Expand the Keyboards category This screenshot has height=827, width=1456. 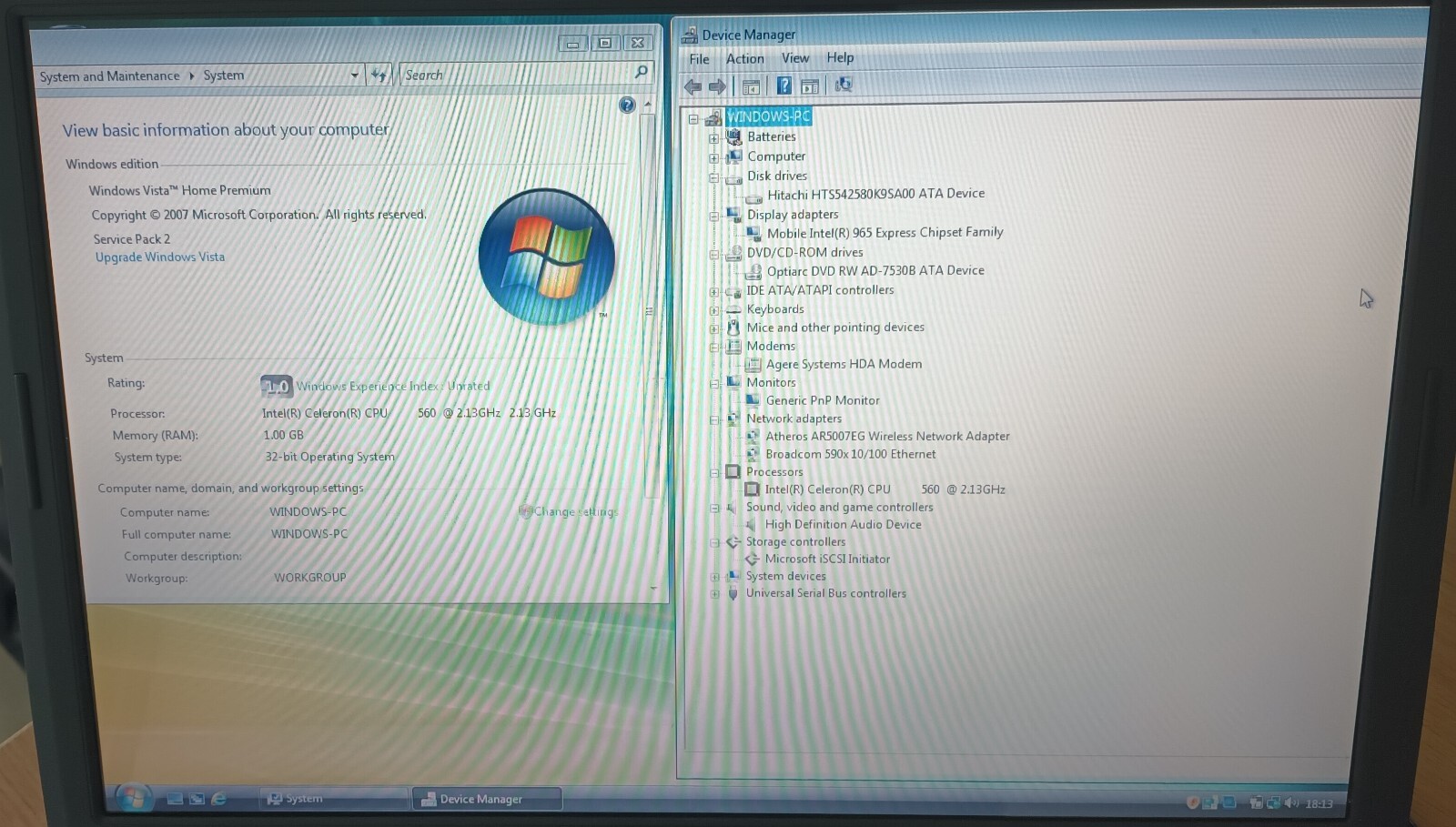pyautogui.click(x=714, y=310)
